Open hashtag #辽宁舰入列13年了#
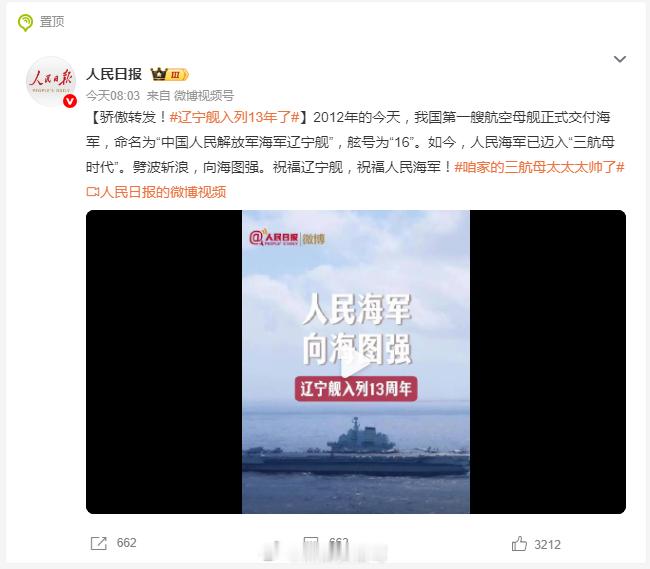 pyautogui.click(x=234, y=117)
